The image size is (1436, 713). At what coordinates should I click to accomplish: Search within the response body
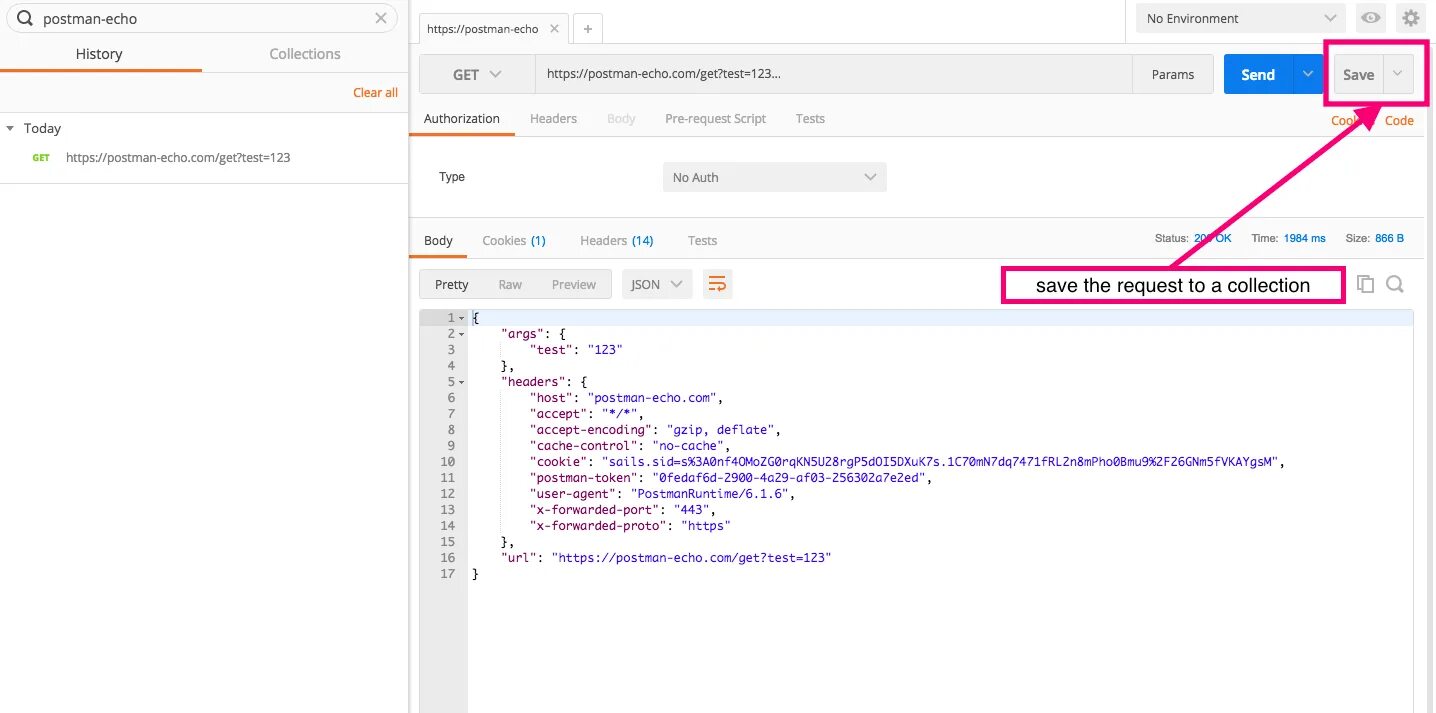[1395, 284]
